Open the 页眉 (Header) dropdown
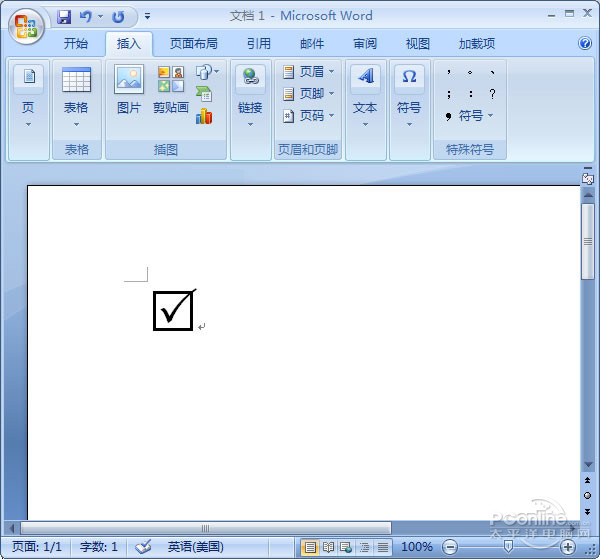The height and width of the screenshot is (559, 600). 308,72
